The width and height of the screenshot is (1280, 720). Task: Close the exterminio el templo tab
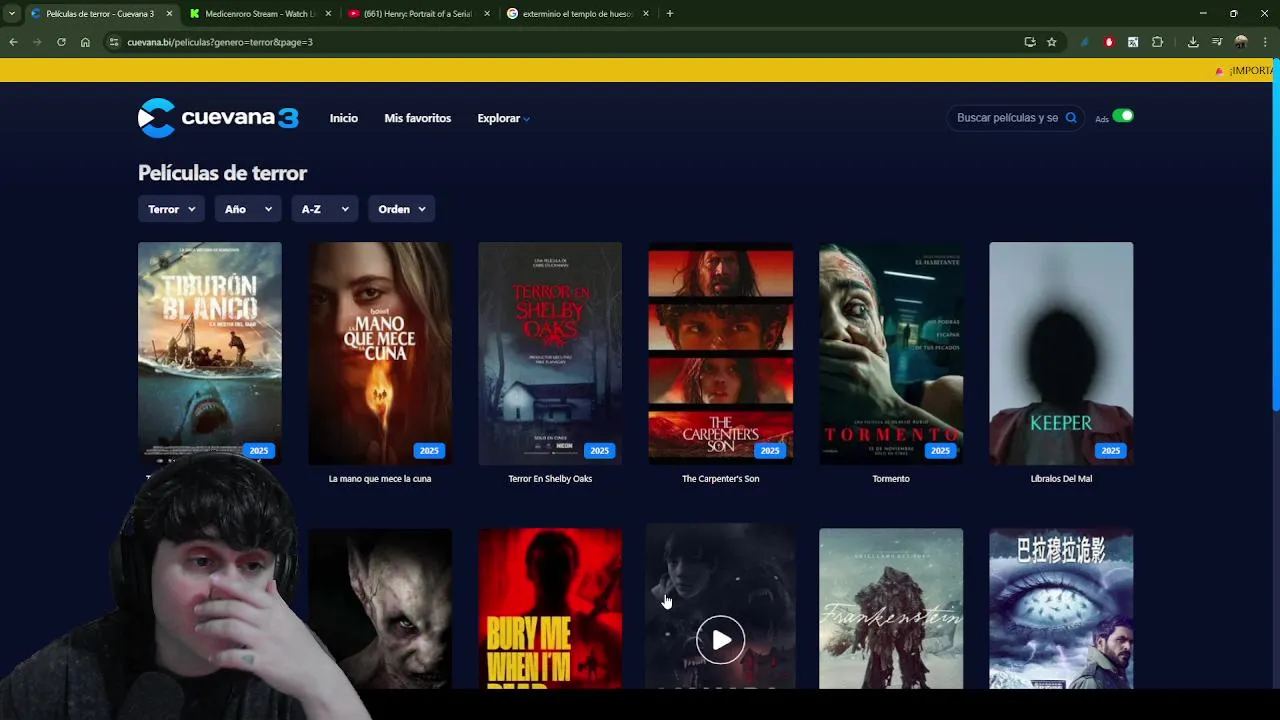pos(646,14)
